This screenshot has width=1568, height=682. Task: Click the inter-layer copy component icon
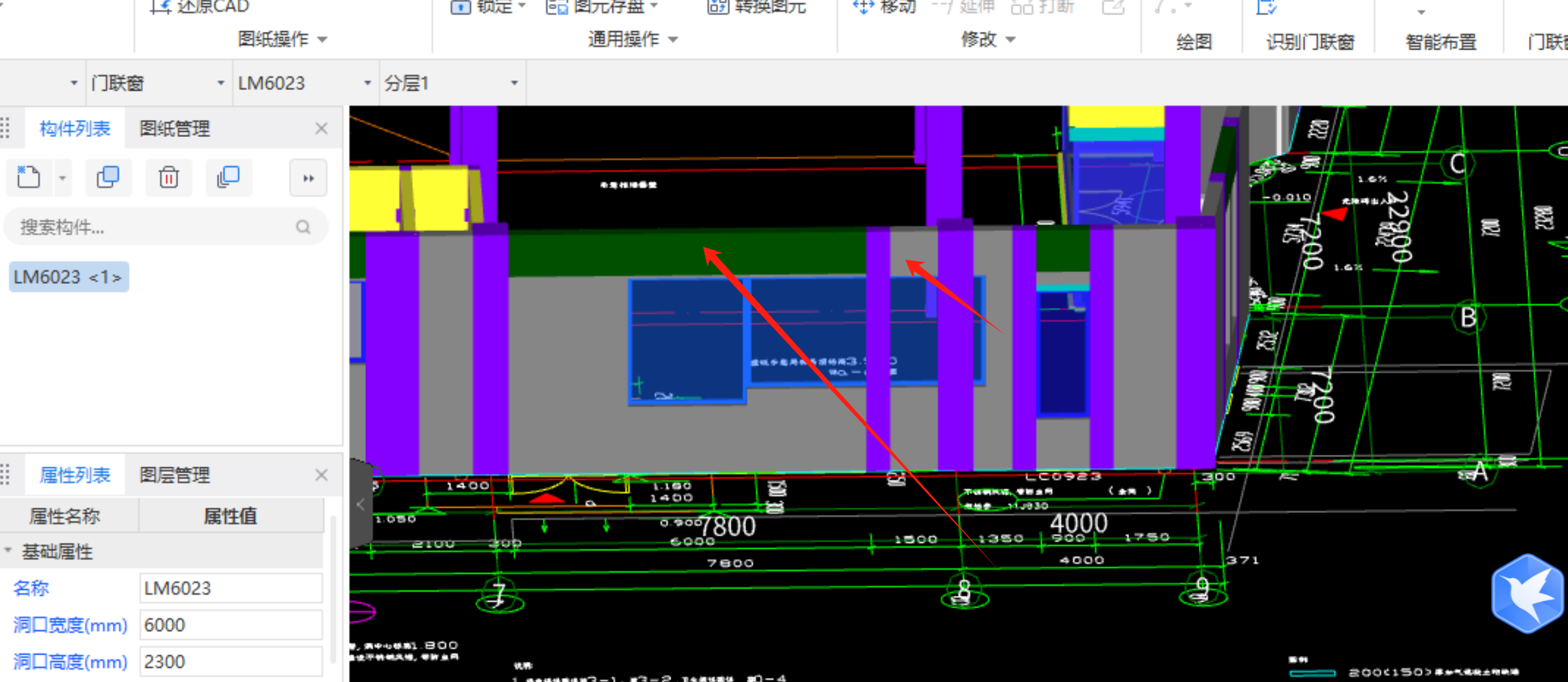click(x=228, y=178)
